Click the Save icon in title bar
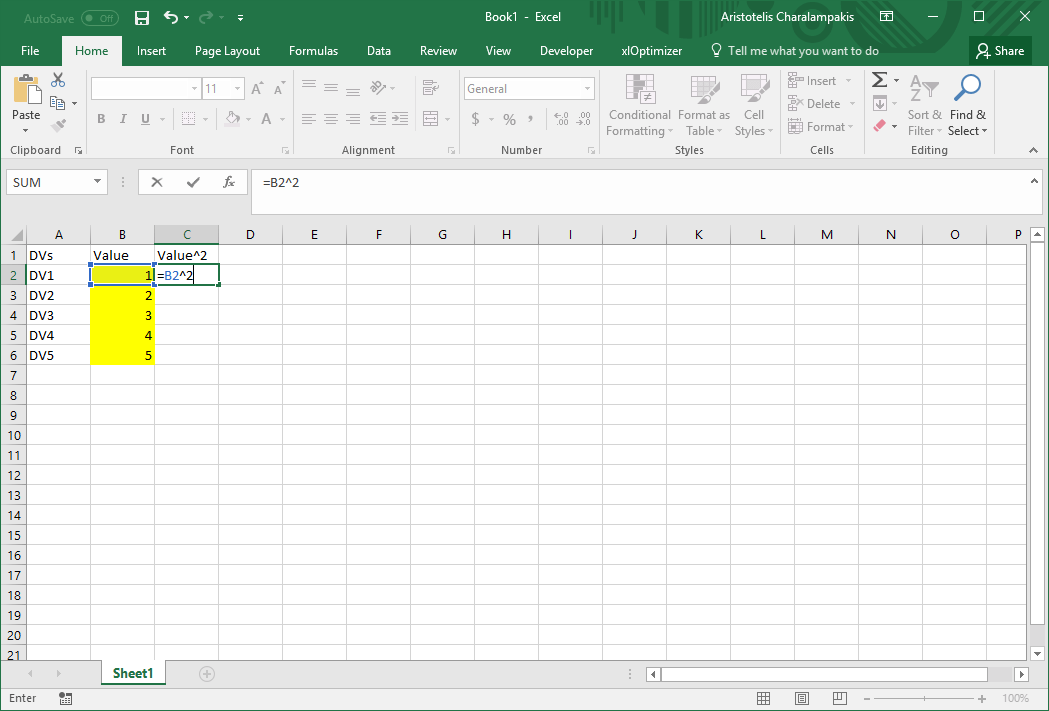This screenshot has height=711, width=1049. click(x=142, y=17)
